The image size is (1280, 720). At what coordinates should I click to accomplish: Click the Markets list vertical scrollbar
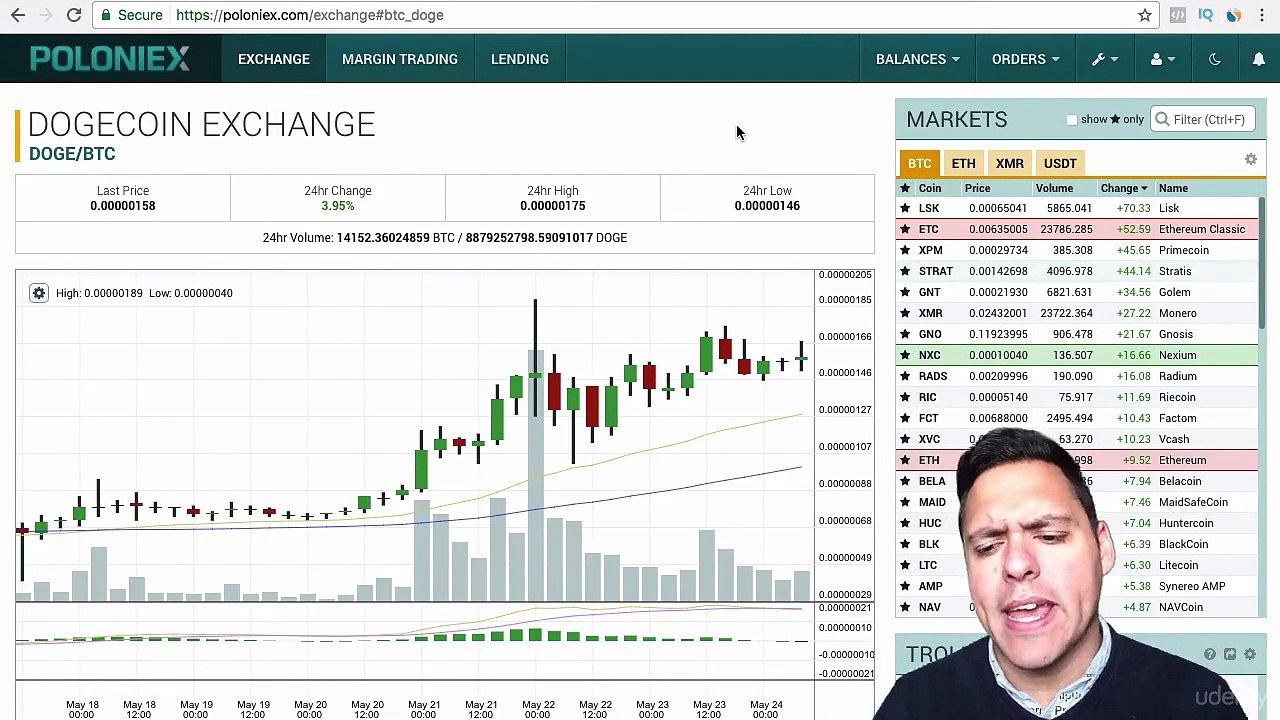tap(1262, 263)
